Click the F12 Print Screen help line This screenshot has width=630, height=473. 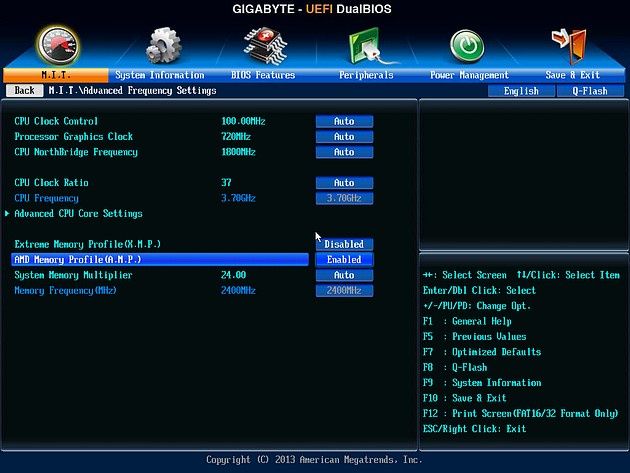point(521,414)
